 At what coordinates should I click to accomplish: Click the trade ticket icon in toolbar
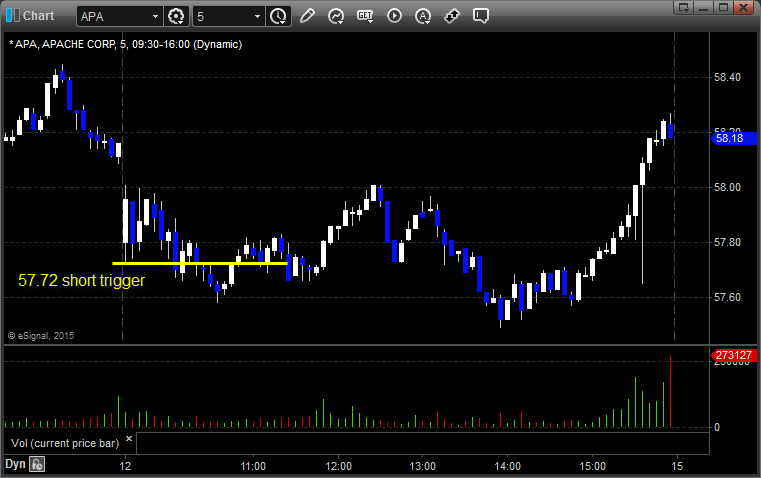click(x=452, y=16)
